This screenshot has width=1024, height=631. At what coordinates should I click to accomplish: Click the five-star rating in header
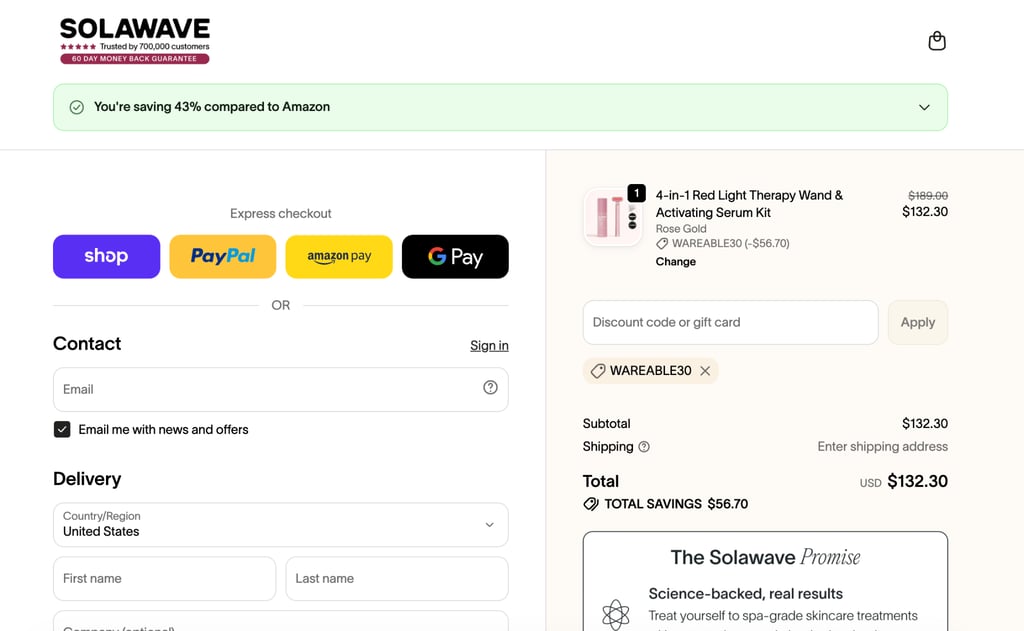78,46
